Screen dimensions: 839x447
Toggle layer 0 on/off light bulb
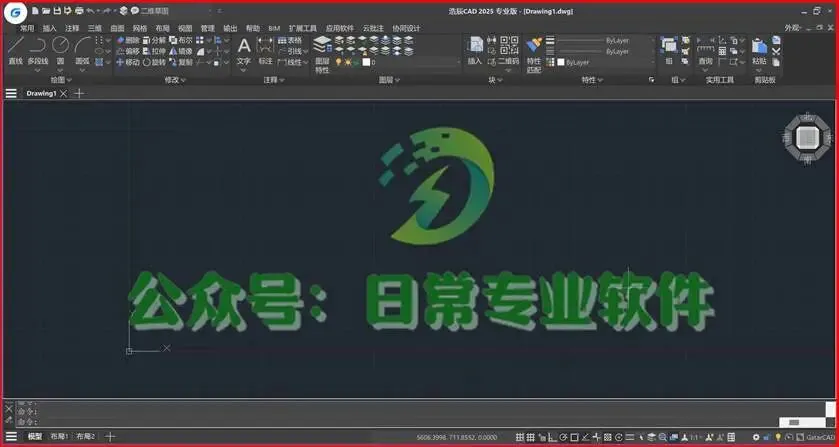tap(338, 63)
